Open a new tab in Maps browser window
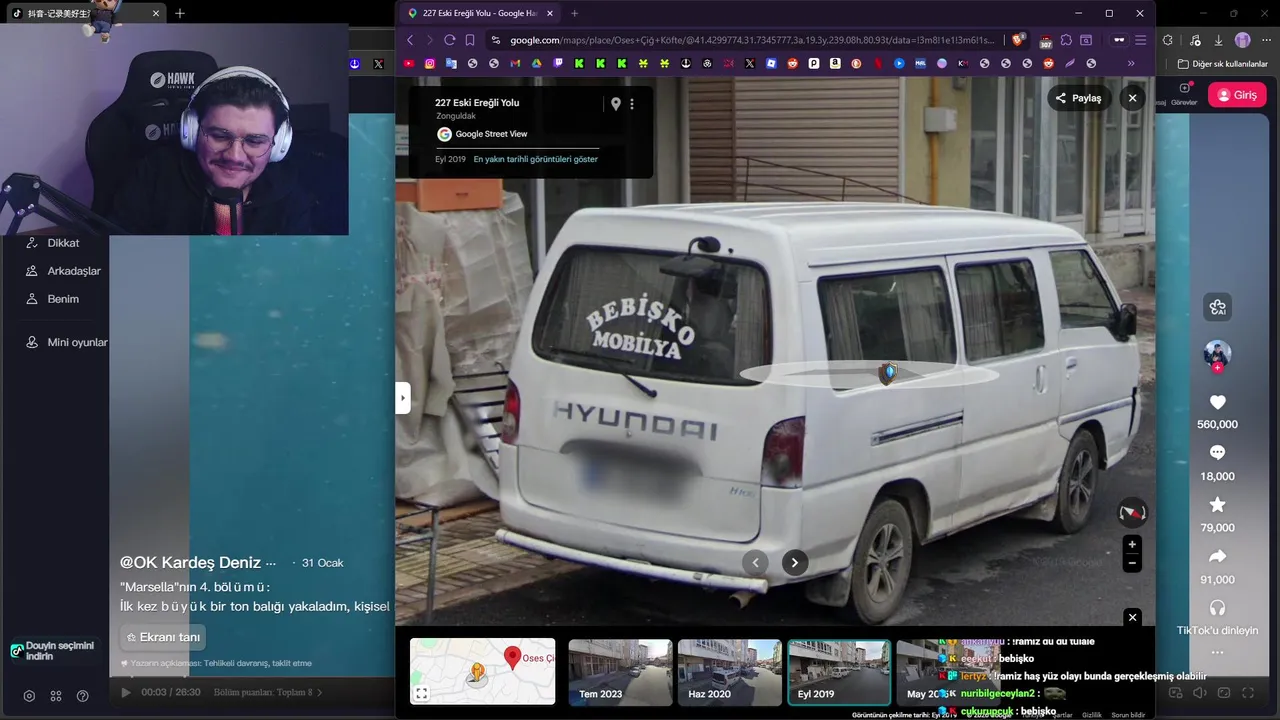The height and width of the screenshot is (720, 1280). [x=574, y=13]
